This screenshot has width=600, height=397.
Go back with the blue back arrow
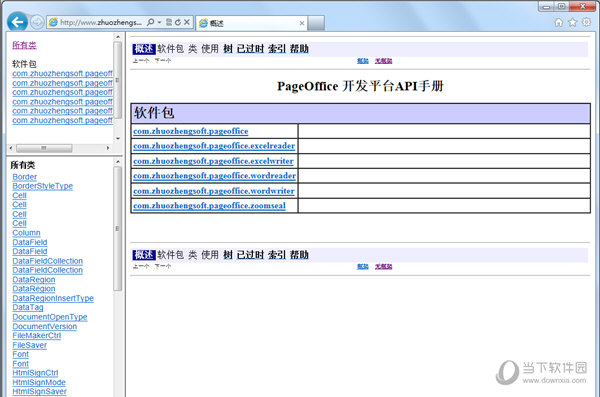tap(17, 22)
